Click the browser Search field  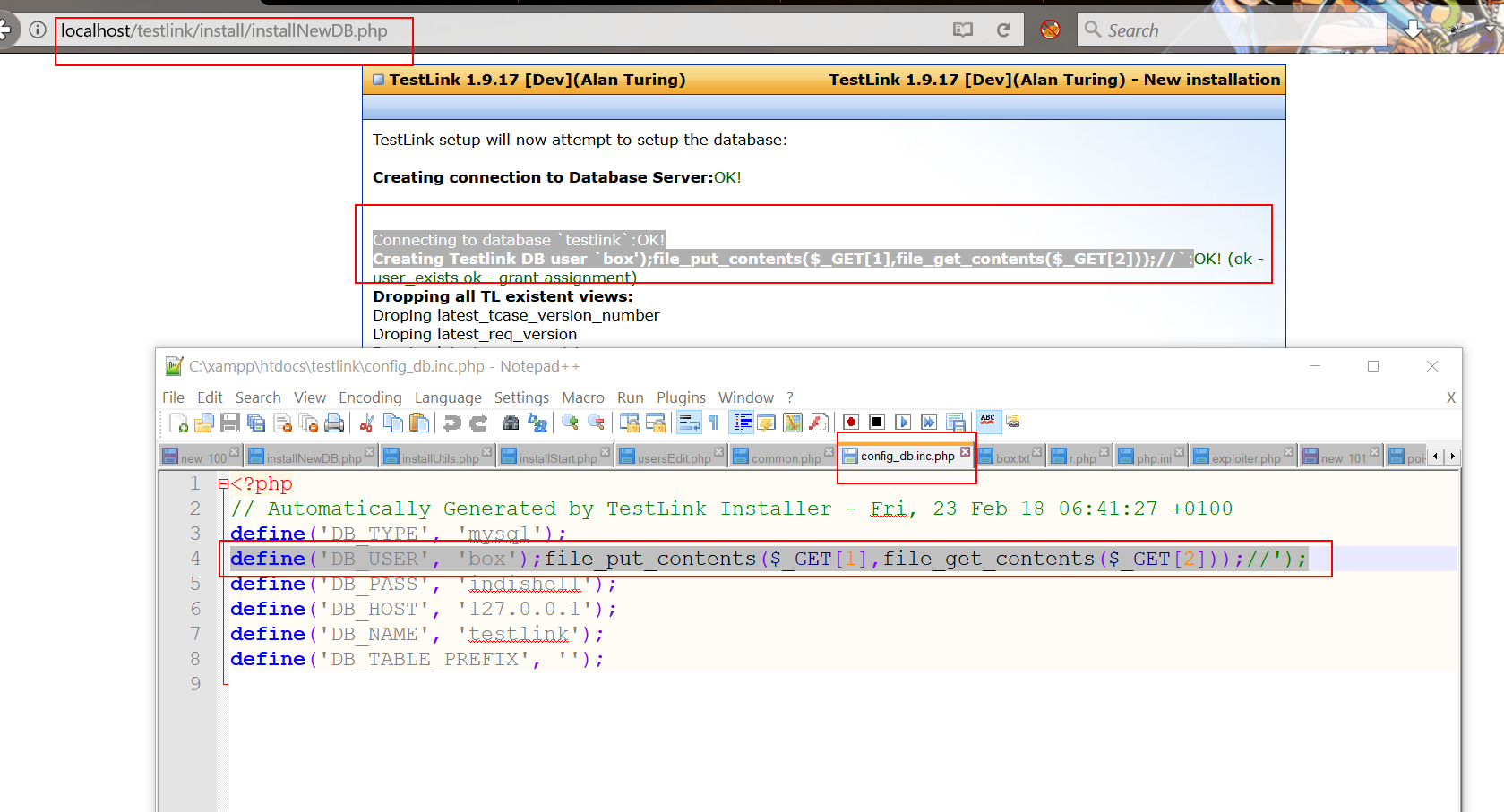click(x=1232, y=30)
